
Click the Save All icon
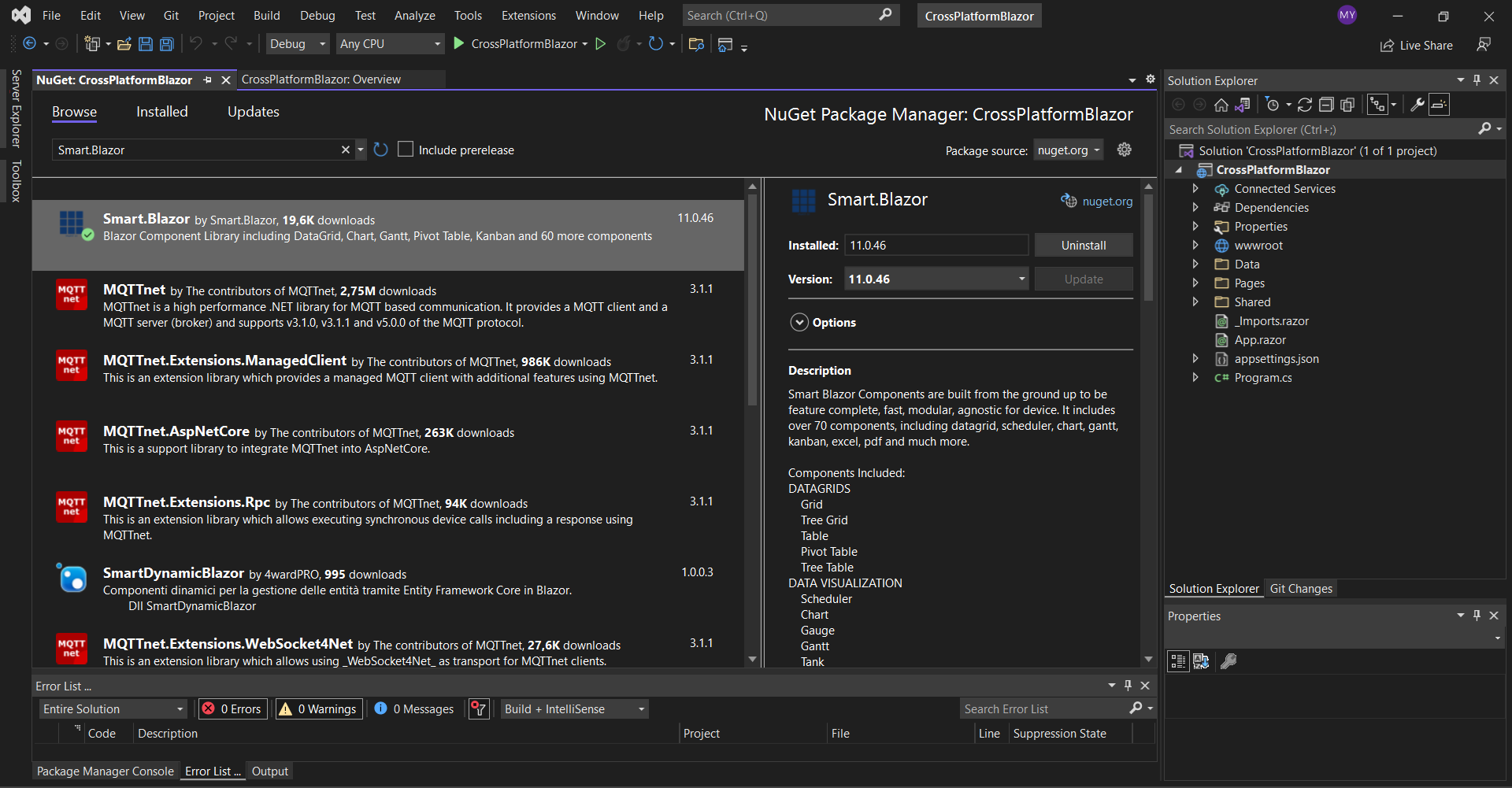167,44
